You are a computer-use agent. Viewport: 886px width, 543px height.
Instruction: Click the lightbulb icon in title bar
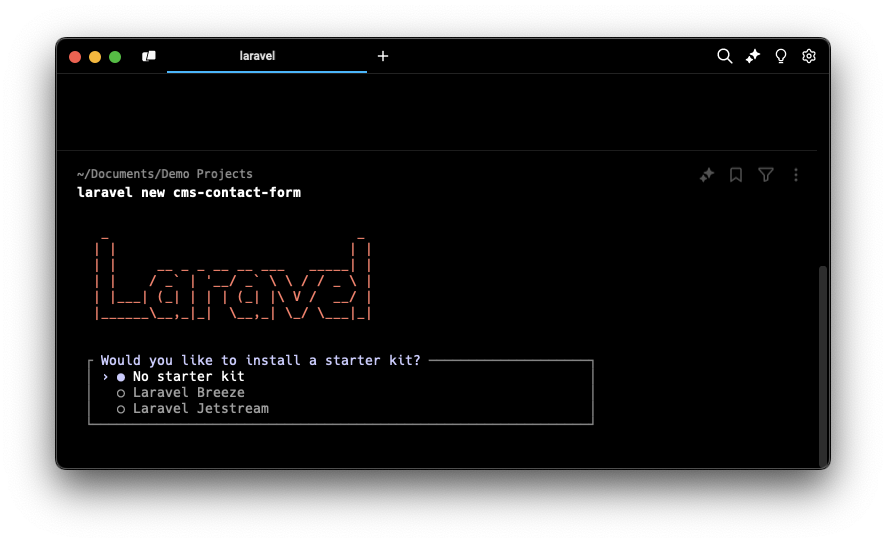click(x=781, y=56)
